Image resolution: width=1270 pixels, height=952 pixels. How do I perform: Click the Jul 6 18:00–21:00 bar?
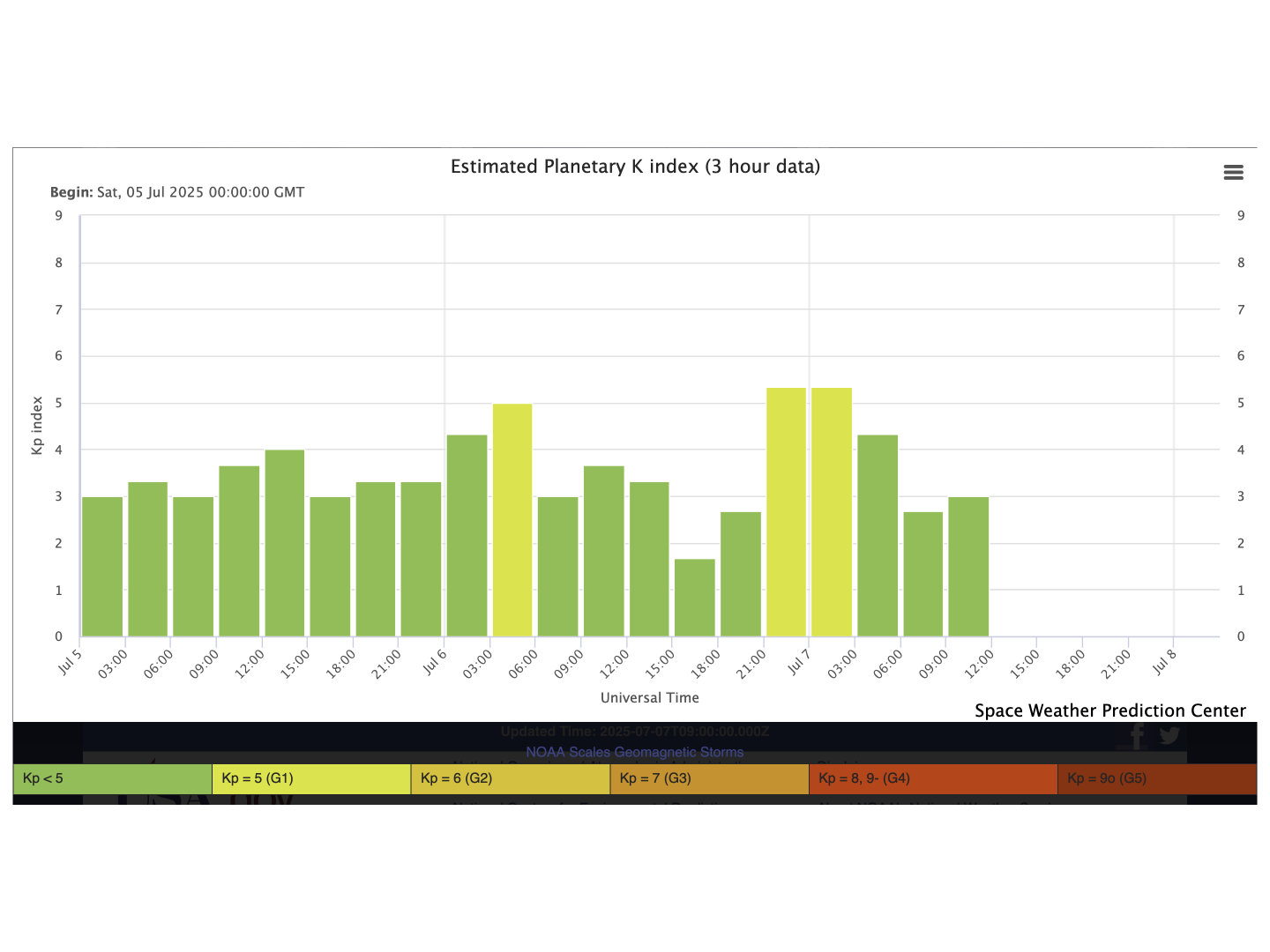[x=741, y=574]
